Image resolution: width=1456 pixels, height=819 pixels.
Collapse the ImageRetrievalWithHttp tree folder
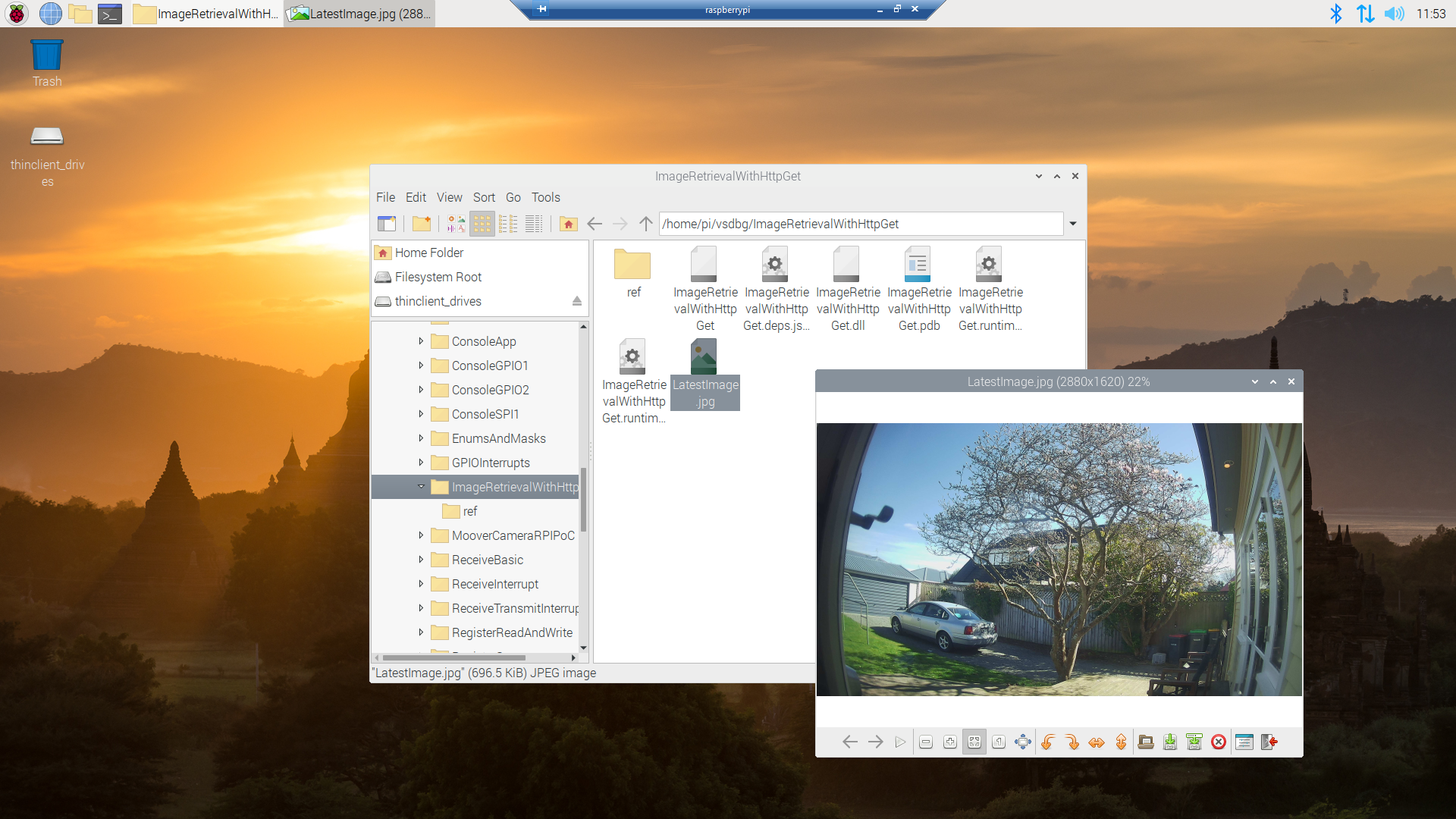pos(421,487)
